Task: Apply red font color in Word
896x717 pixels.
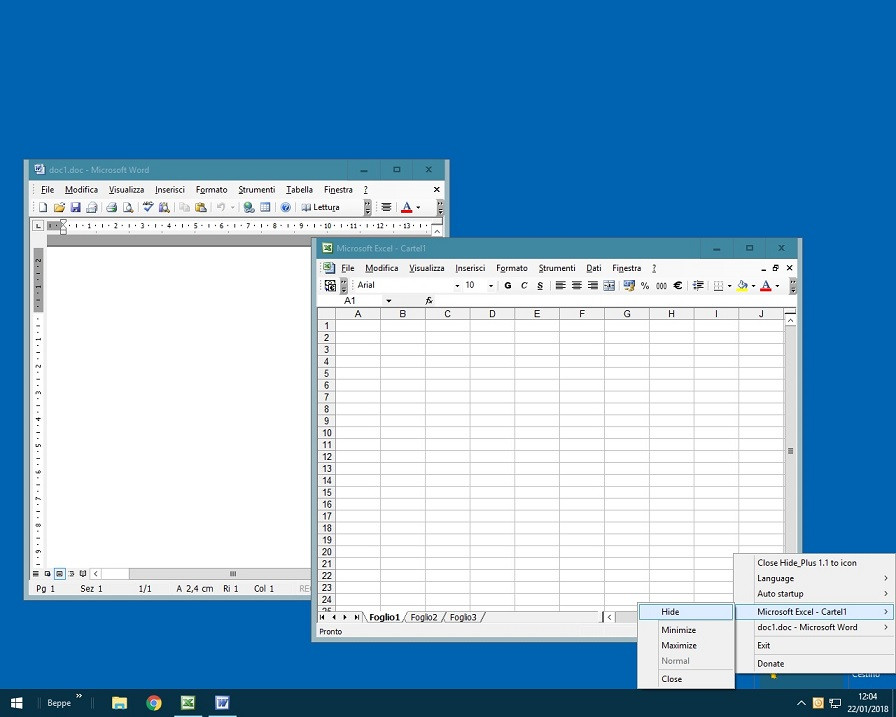Action: click(407, 207)
